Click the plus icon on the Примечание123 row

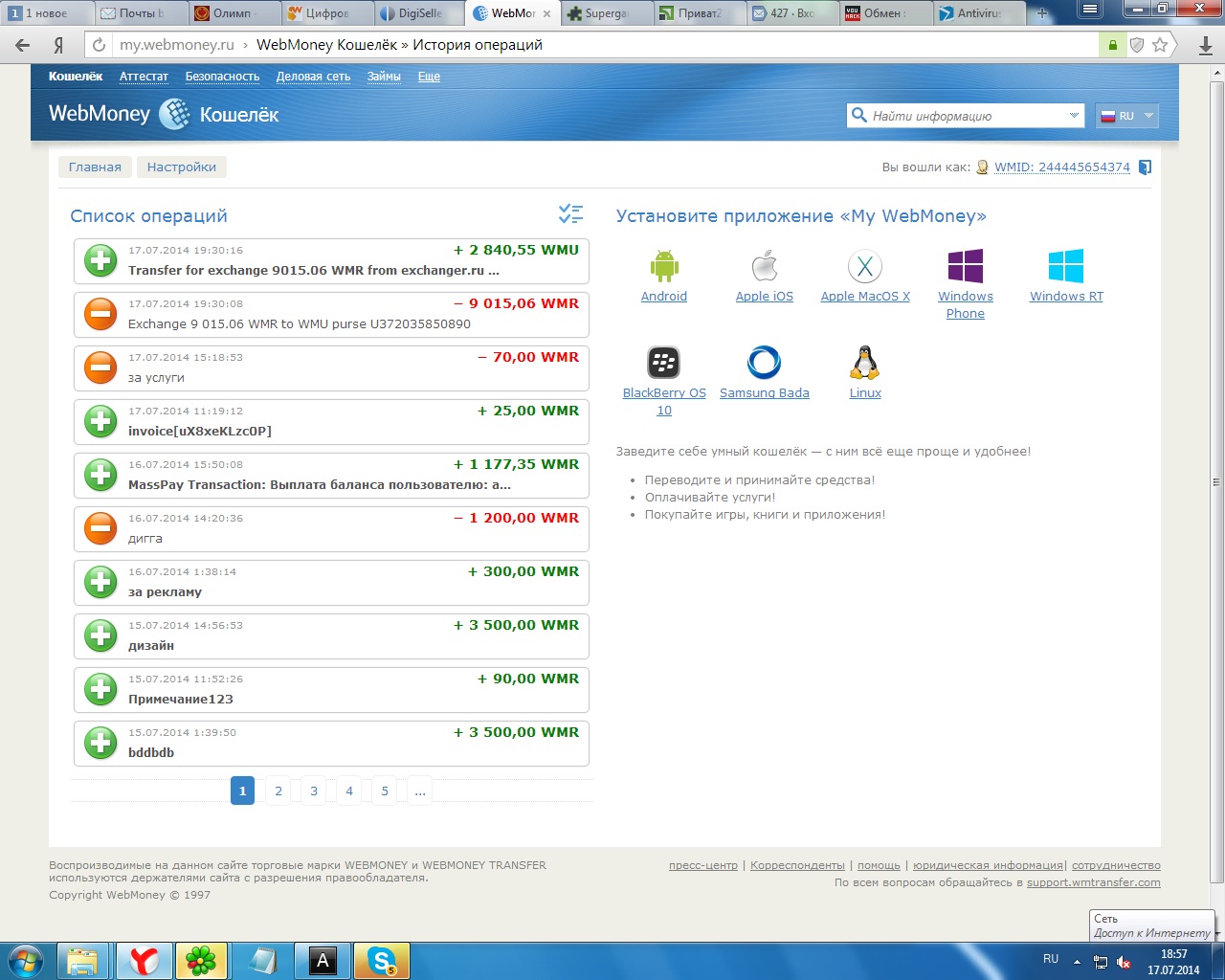(x=100, y=689)
